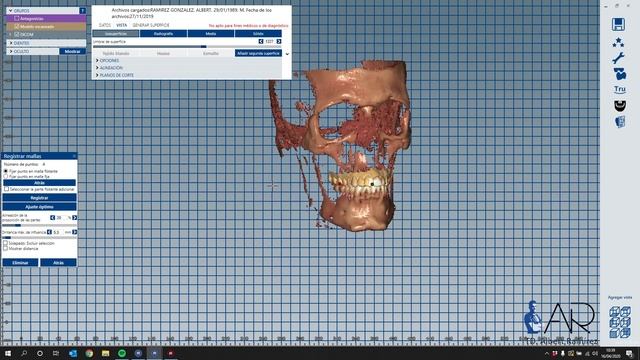
Task: Click Mostrar button next to OCULTO
Action: click(72, 51)
